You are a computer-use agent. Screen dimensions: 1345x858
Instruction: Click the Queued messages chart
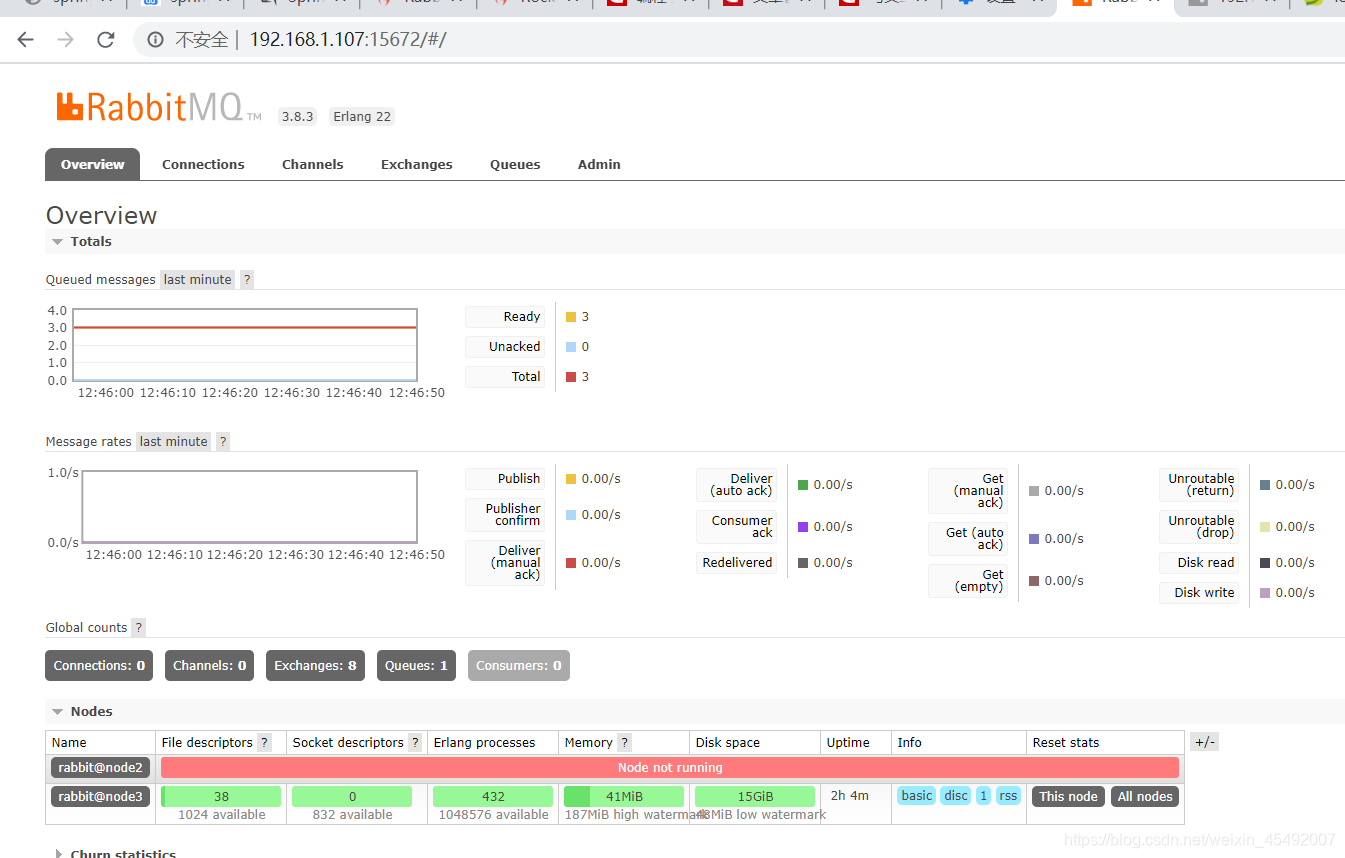(x=245, y=346)
